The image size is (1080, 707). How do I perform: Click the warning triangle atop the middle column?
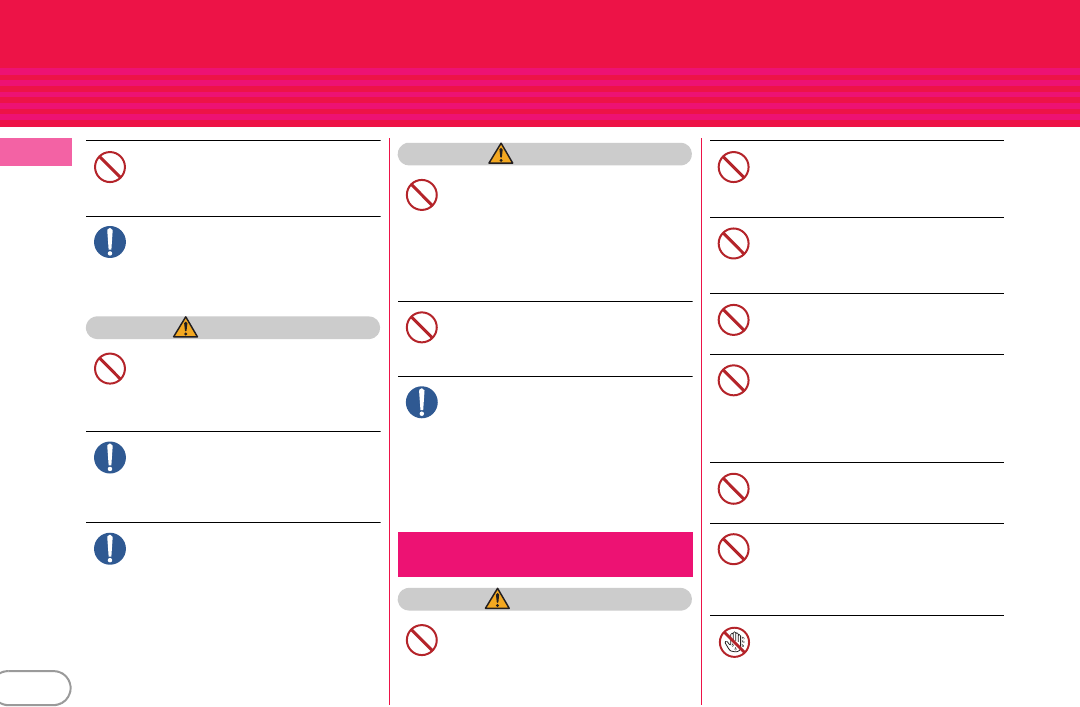coord(501,154)
